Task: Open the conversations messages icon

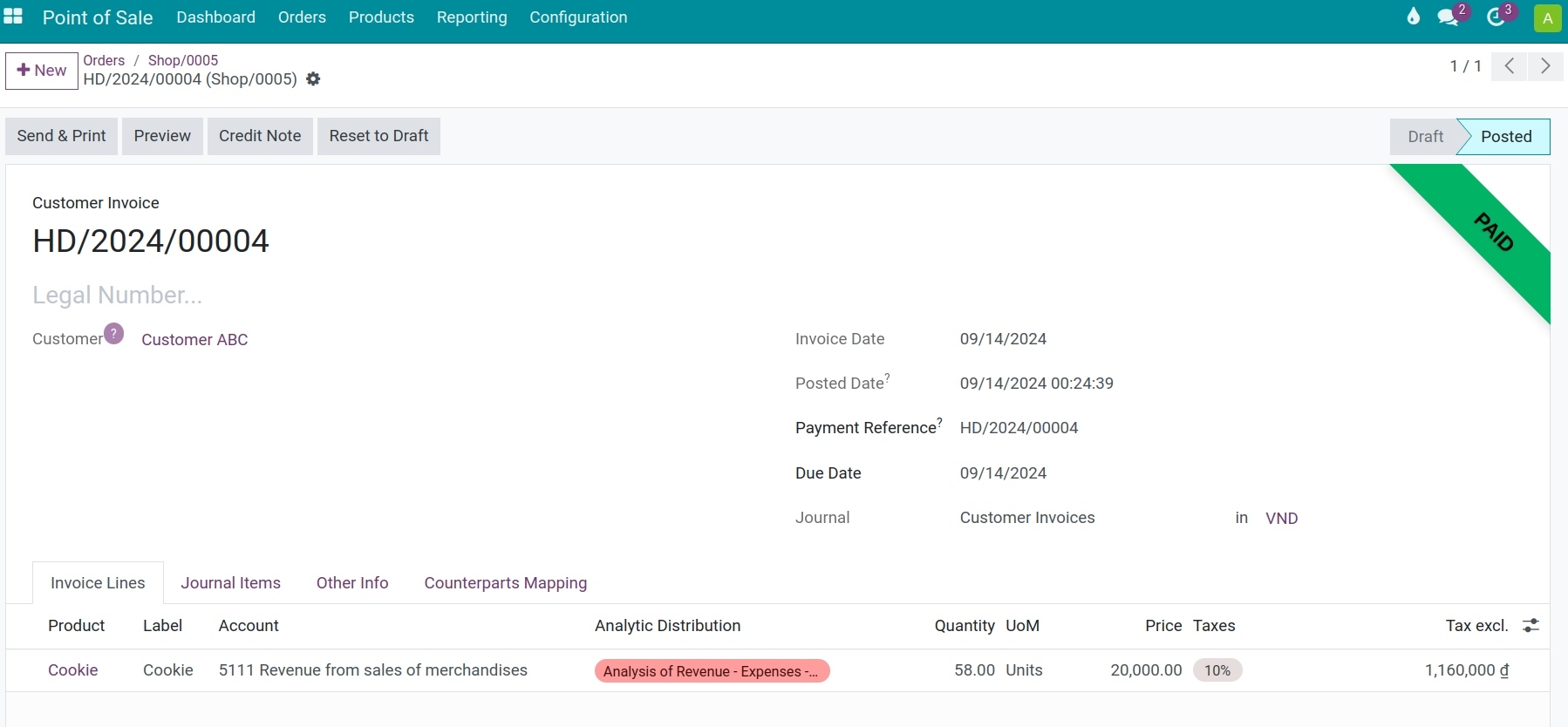Action: point(1448,17)
